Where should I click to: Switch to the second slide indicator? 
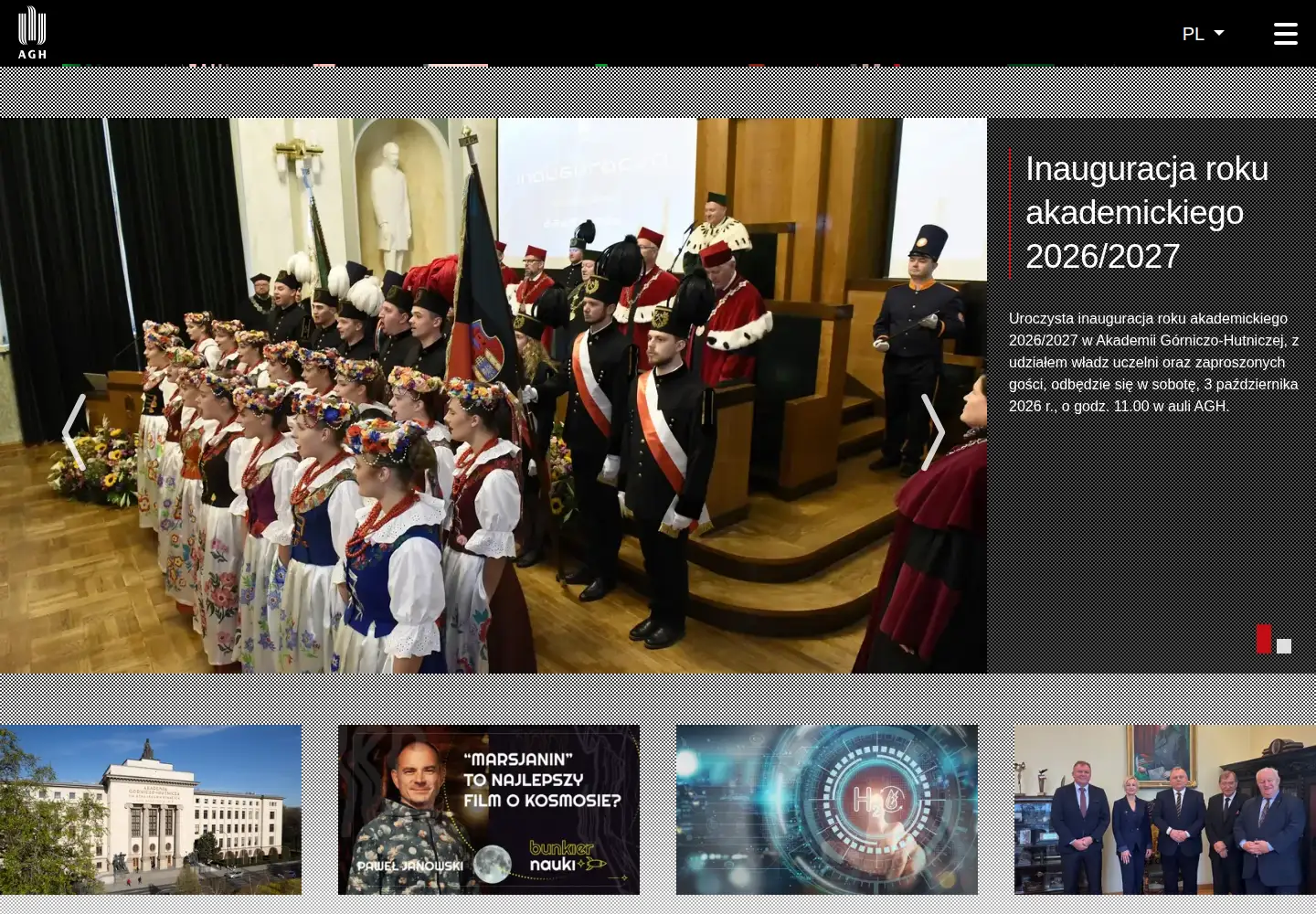(1284, 646)
